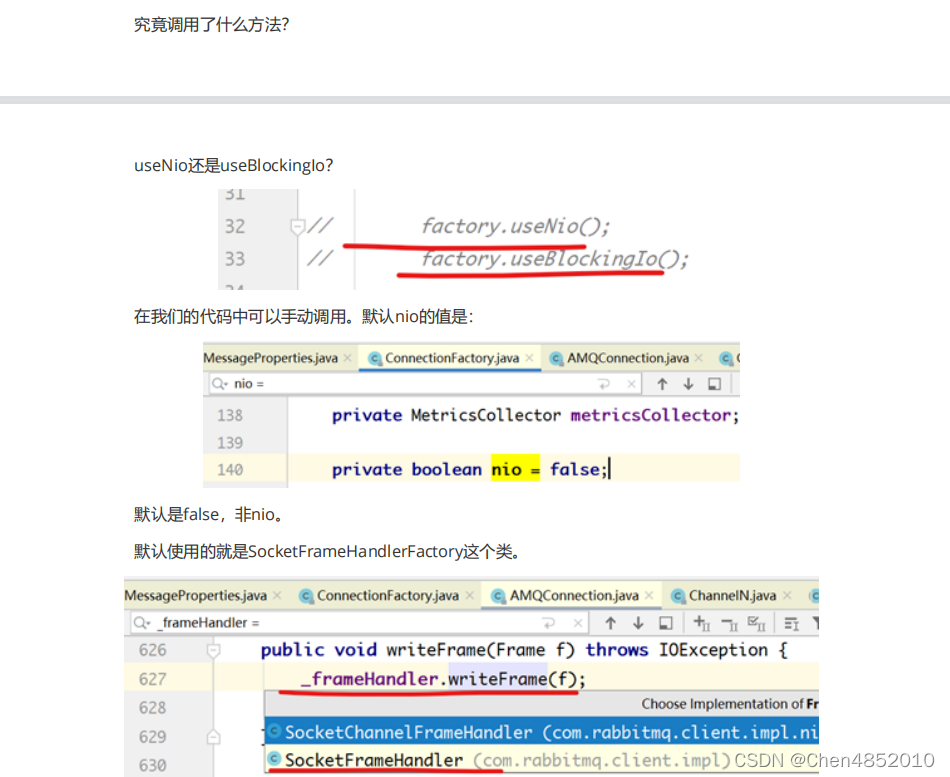Viewport: 950px width, 777px height.
Task: Click select-all-occurrences icon in the find bar
Action: [756, 622]
